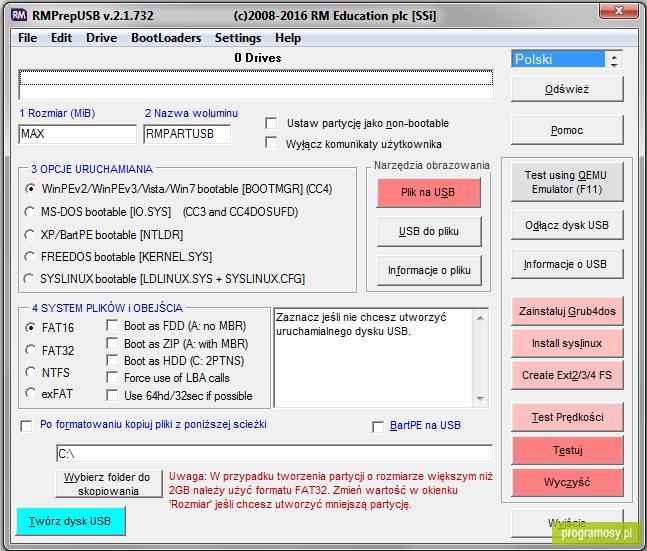The height and width of the screenshot is (551, 647).
Task: Click the Rozmiar (MiB) size input field
Action: pos(78,134)
